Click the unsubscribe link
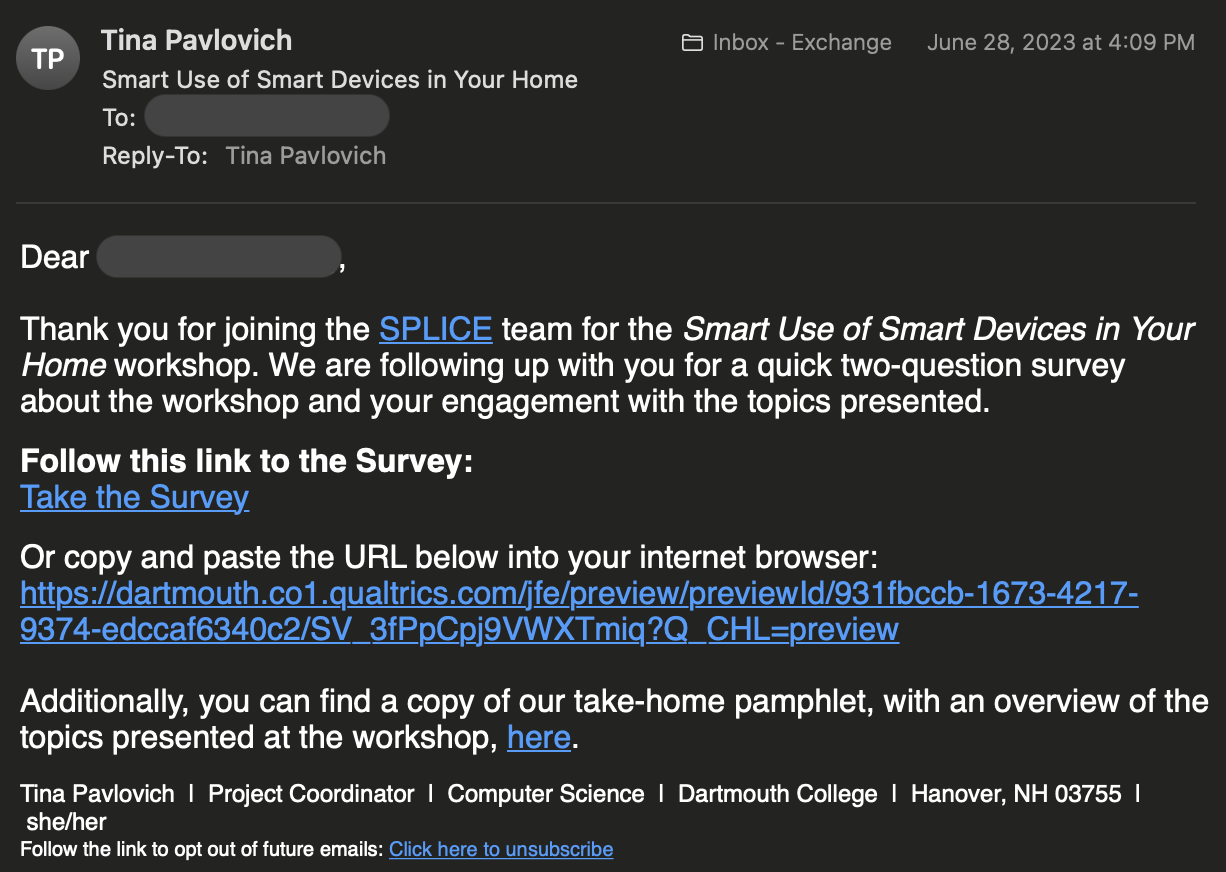 (501, 849)
